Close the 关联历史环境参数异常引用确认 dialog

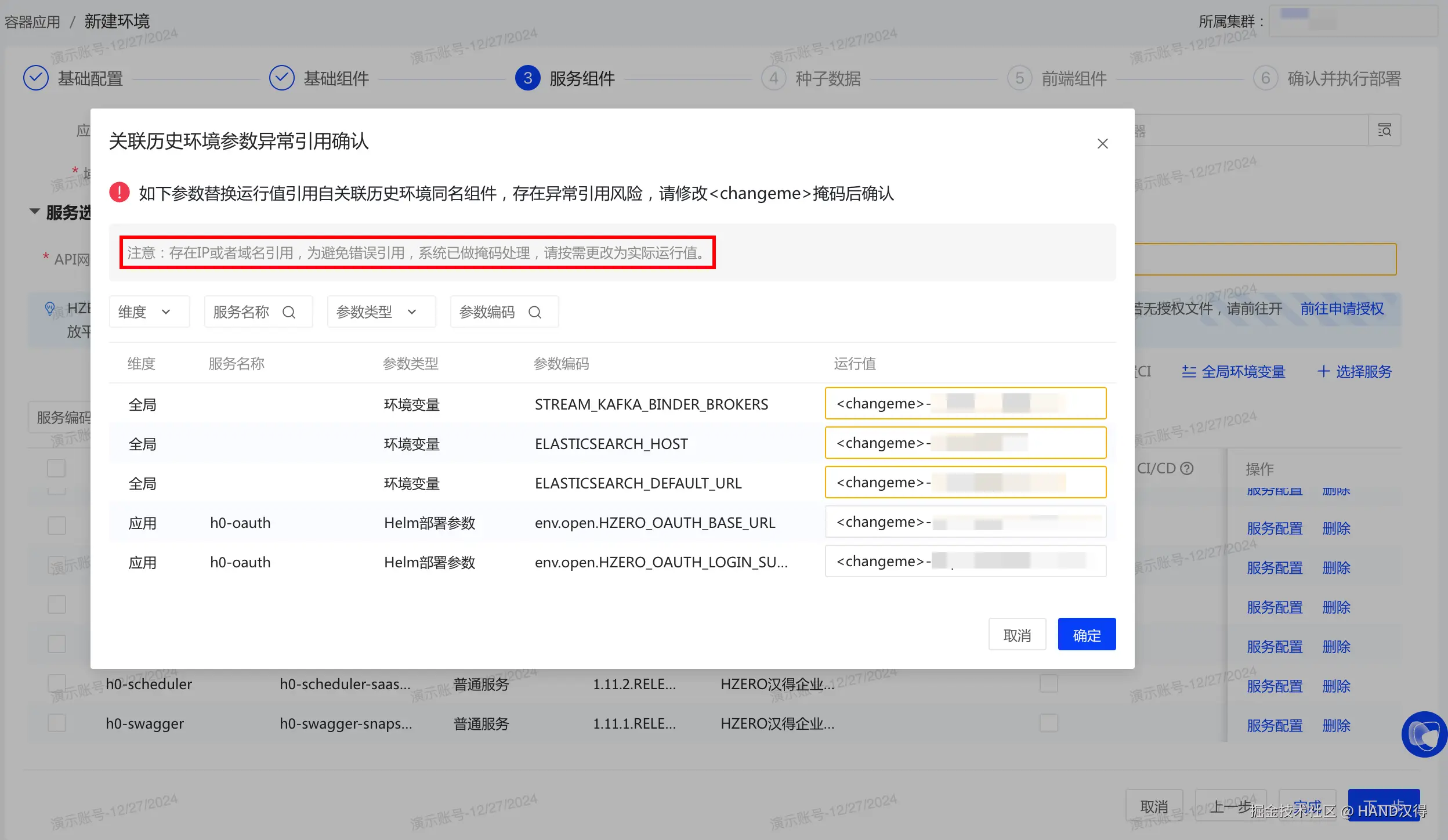pyautogui.click(x=1102, y=143)
